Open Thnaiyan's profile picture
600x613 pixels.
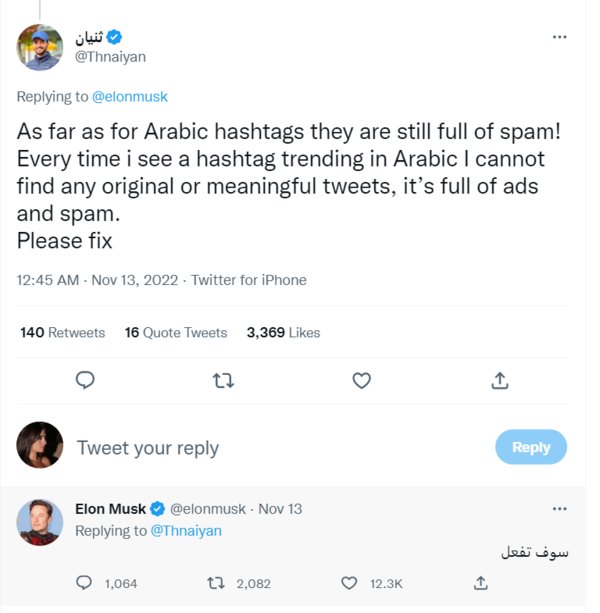click(40, 47)
